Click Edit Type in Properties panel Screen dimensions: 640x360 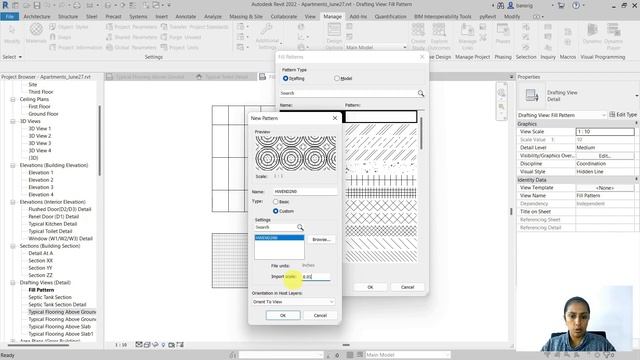(623, 115)
